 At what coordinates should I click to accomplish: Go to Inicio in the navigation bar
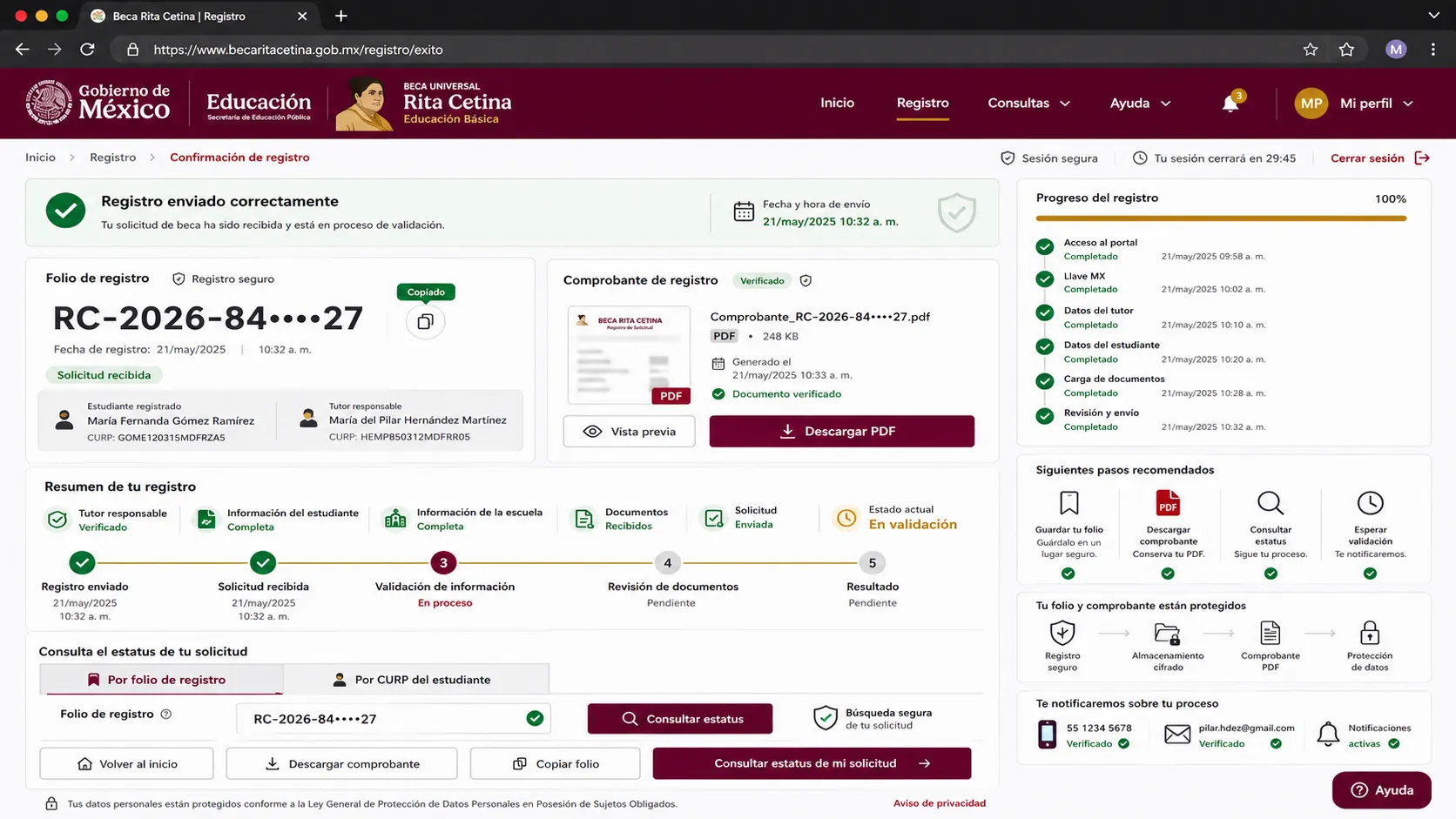click(837, 103)
